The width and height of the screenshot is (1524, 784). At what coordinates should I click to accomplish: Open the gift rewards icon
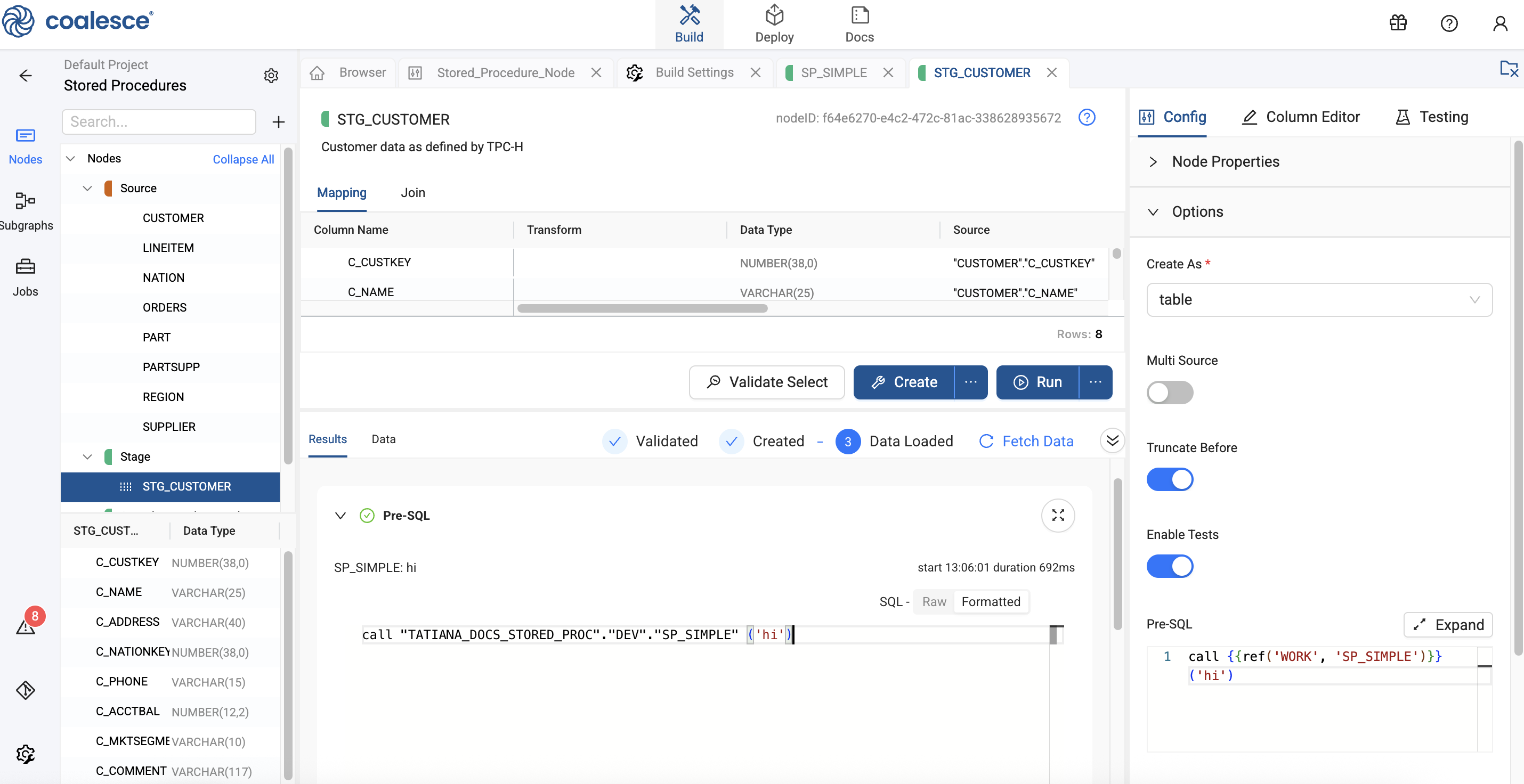1398,23
